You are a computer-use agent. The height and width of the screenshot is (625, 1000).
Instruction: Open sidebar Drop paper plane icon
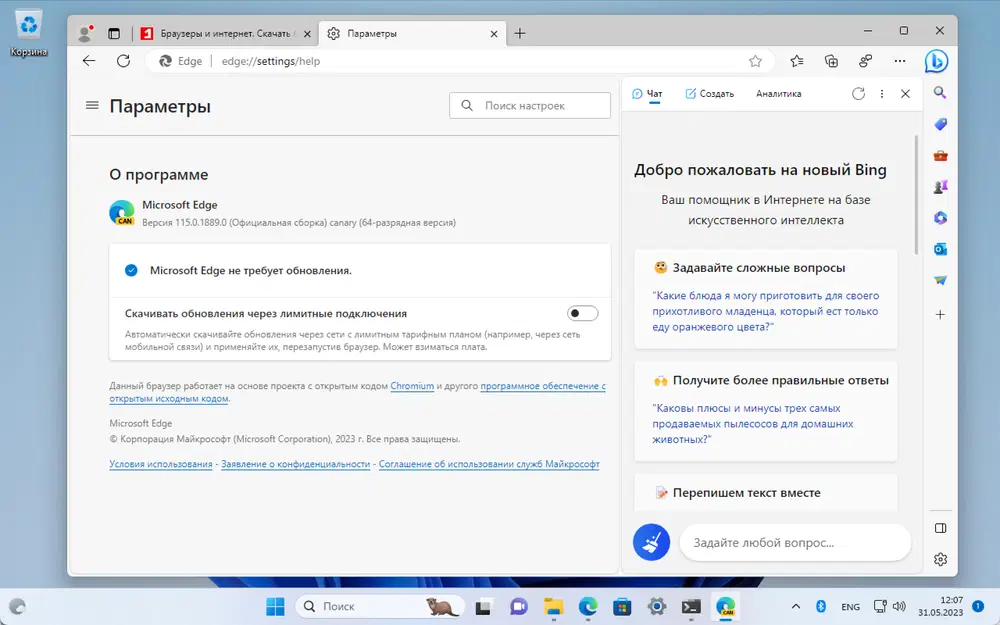coord(940,281)
